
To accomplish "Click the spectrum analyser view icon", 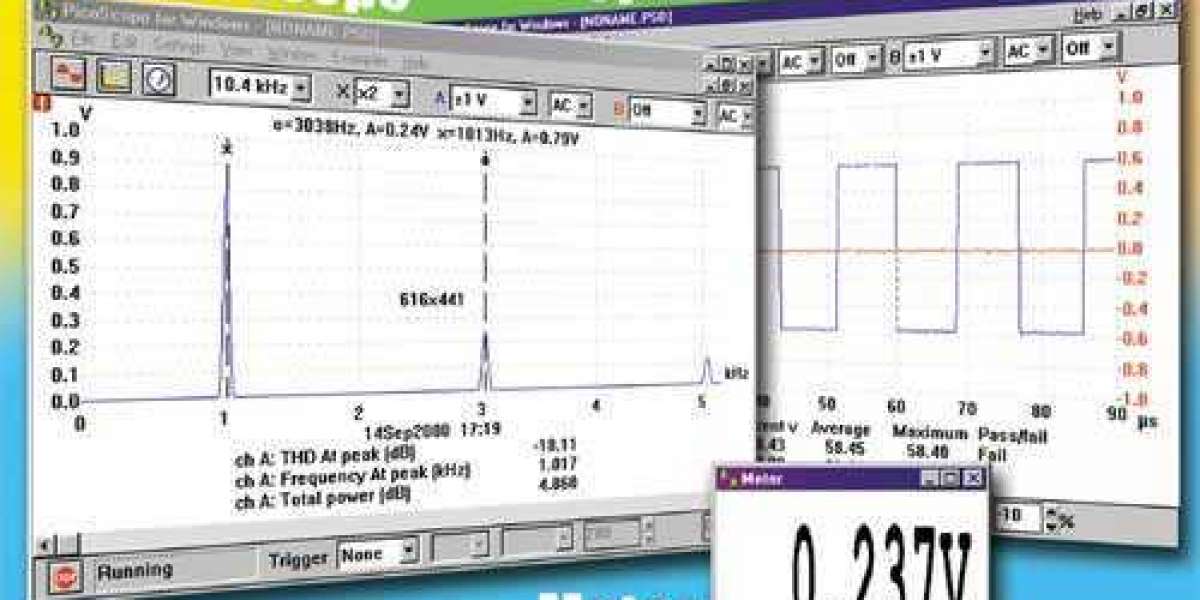I will click(113, 76).
